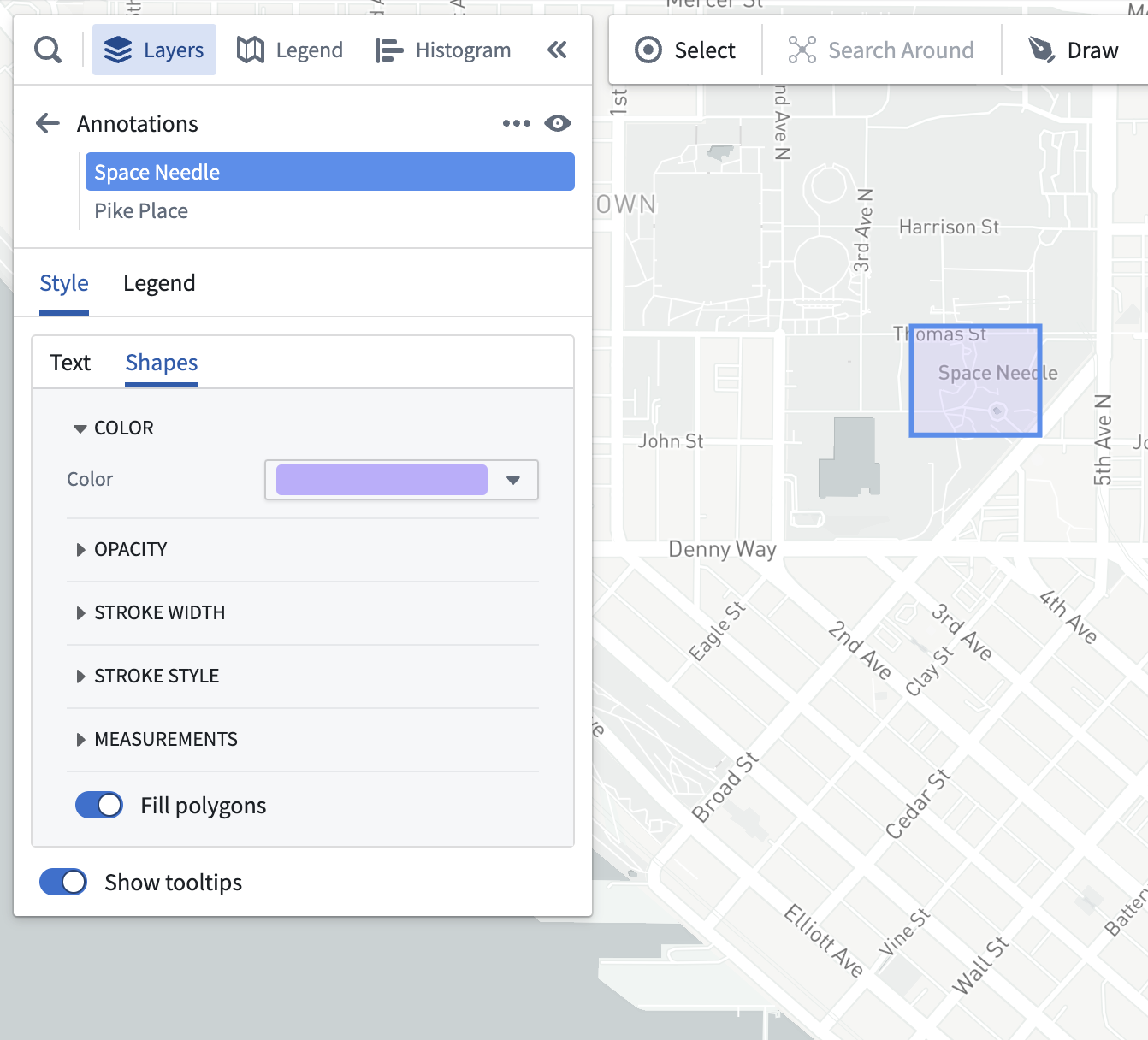Viewport: 1148px width, 1040px height.
Task: Switch to the Text tab
Action: [70, 363]
